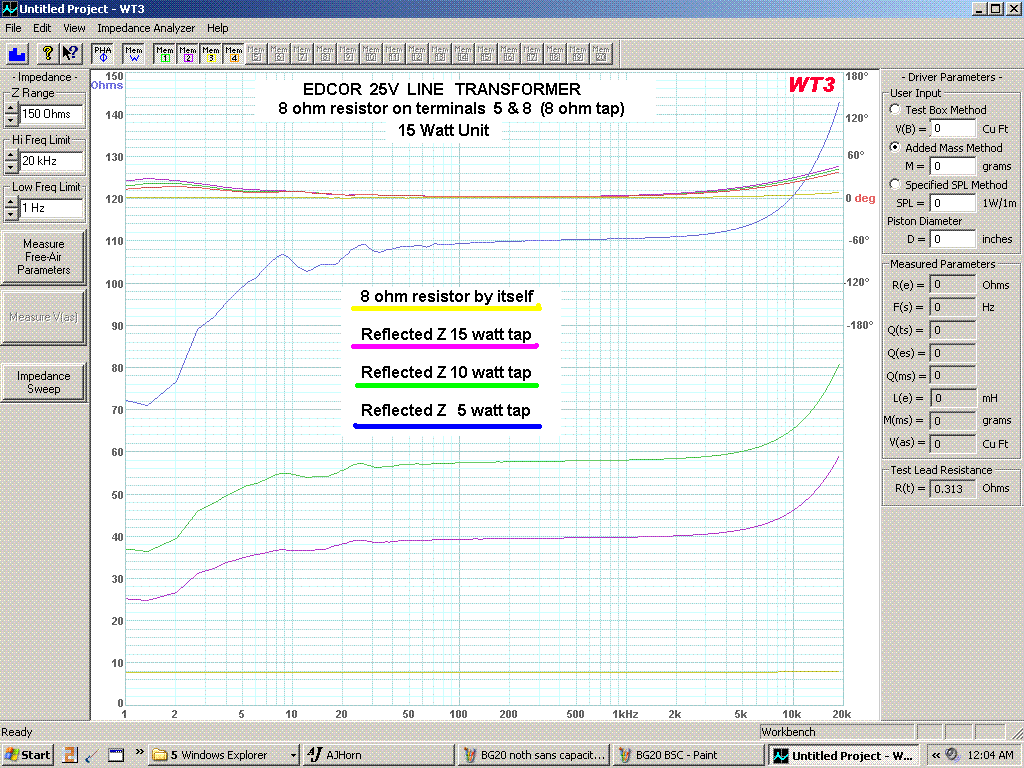
Task: Click the L(e) mH measured value field
Action: (x=953, y=398)
